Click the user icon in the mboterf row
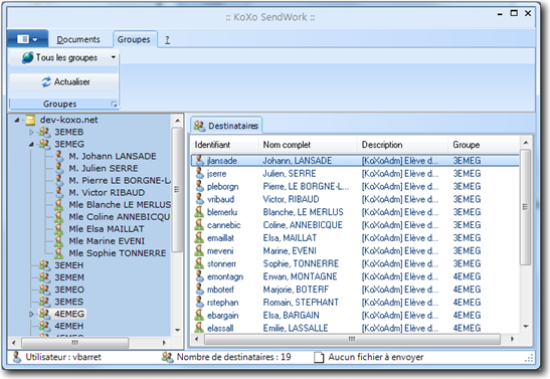550x379 pixels. tap(199, 290)
